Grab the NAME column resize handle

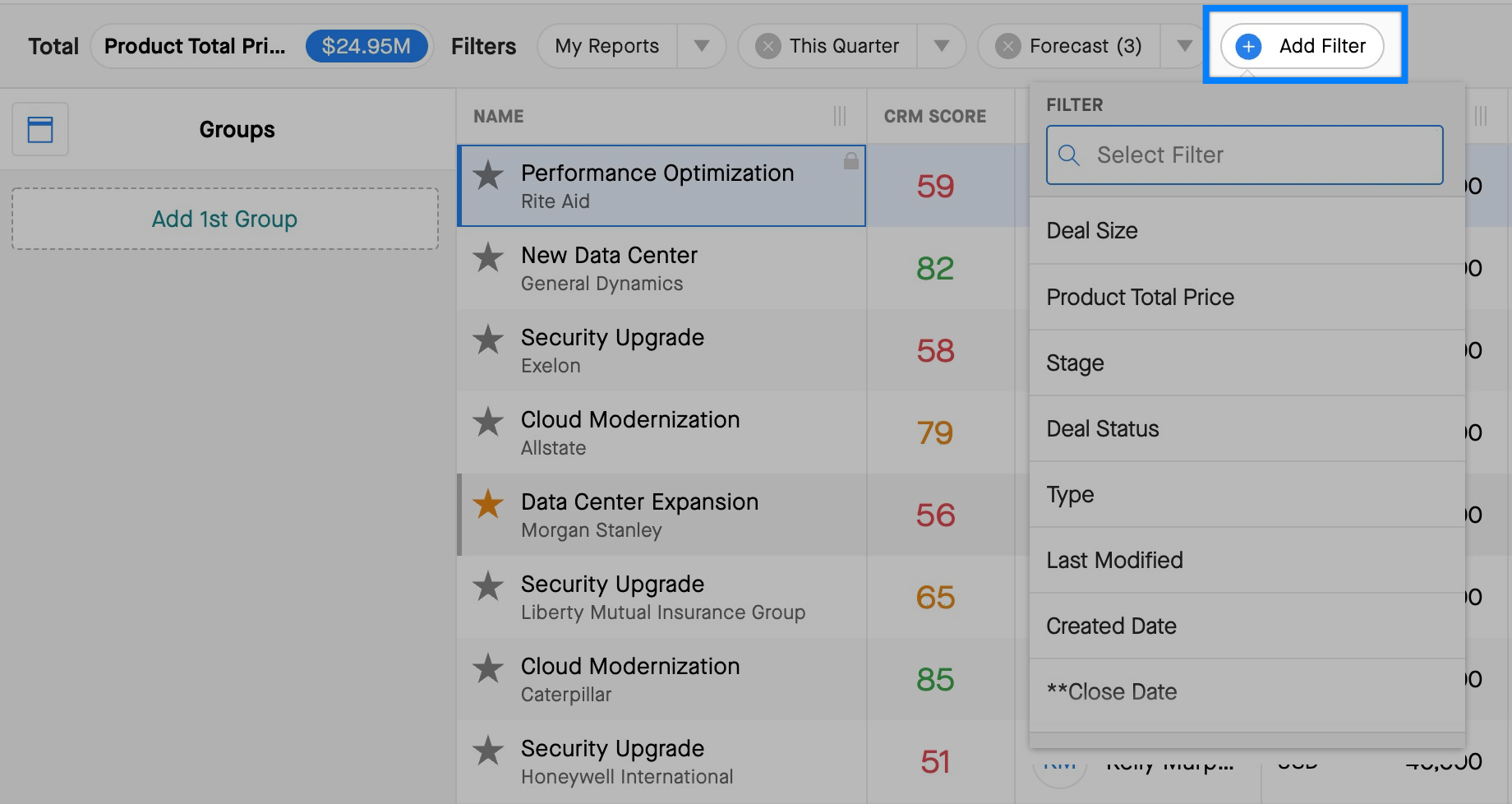point(840,116)
